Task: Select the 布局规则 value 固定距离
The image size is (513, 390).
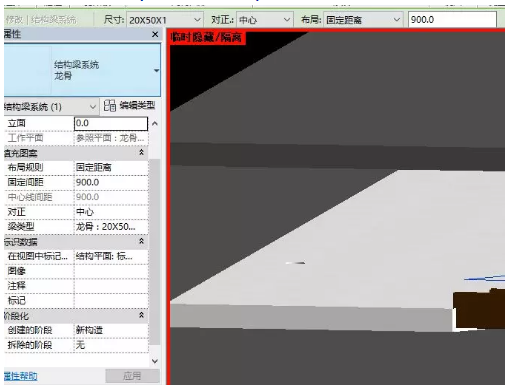Action: [111, 167]
